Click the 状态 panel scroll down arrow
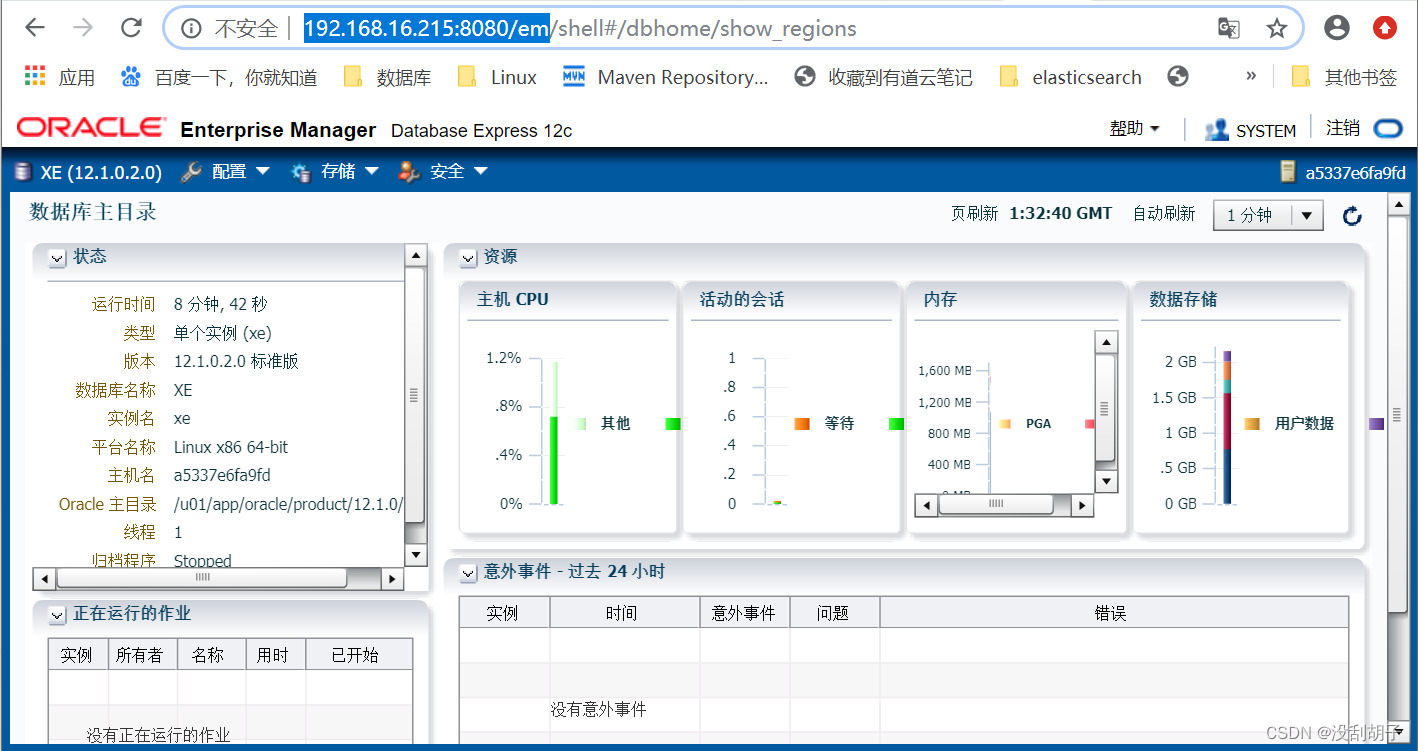This screenshot has width=1418, height=751. [415, 555]
